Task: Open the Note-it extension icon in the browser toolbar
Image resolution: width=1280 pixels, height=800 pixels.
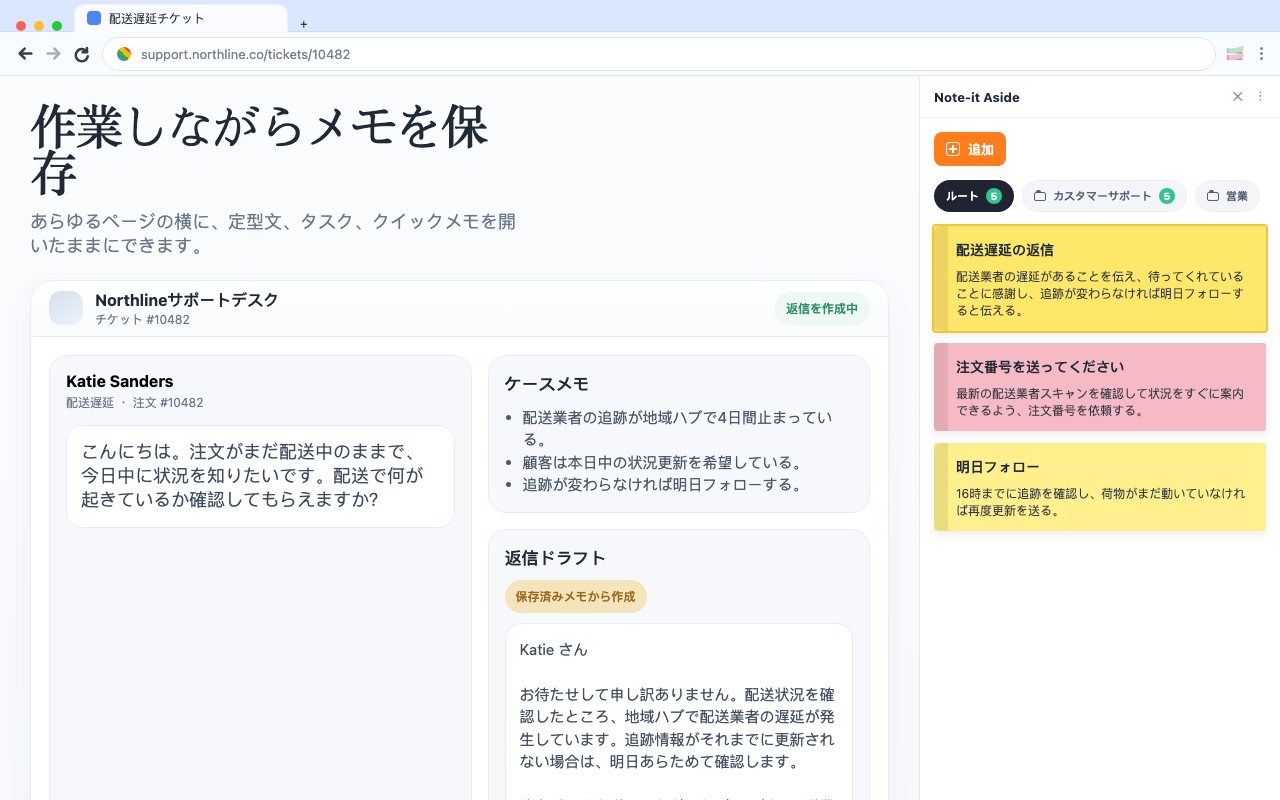Action: (1234, 54)
